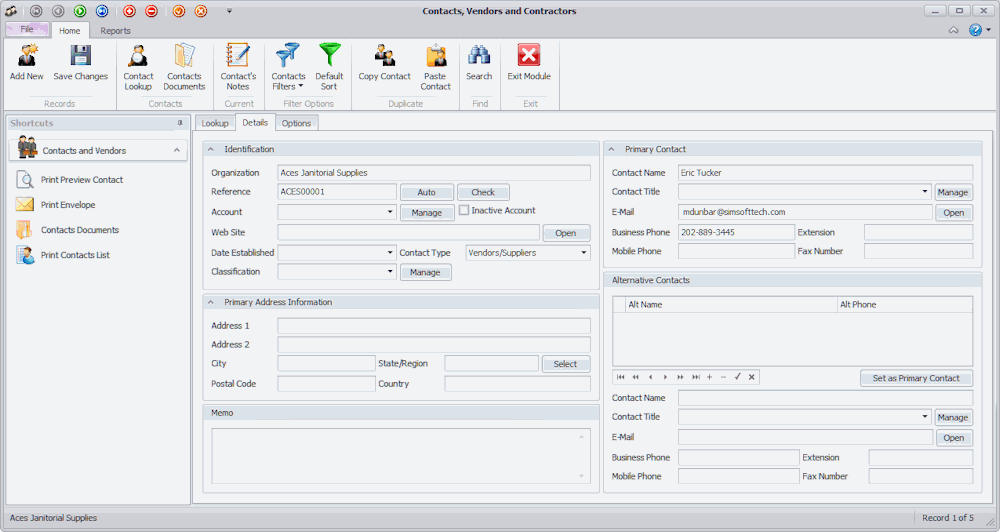Collapse the Identification section
The height and width of the screenshot is (532, 1000).
click(211, 149)
